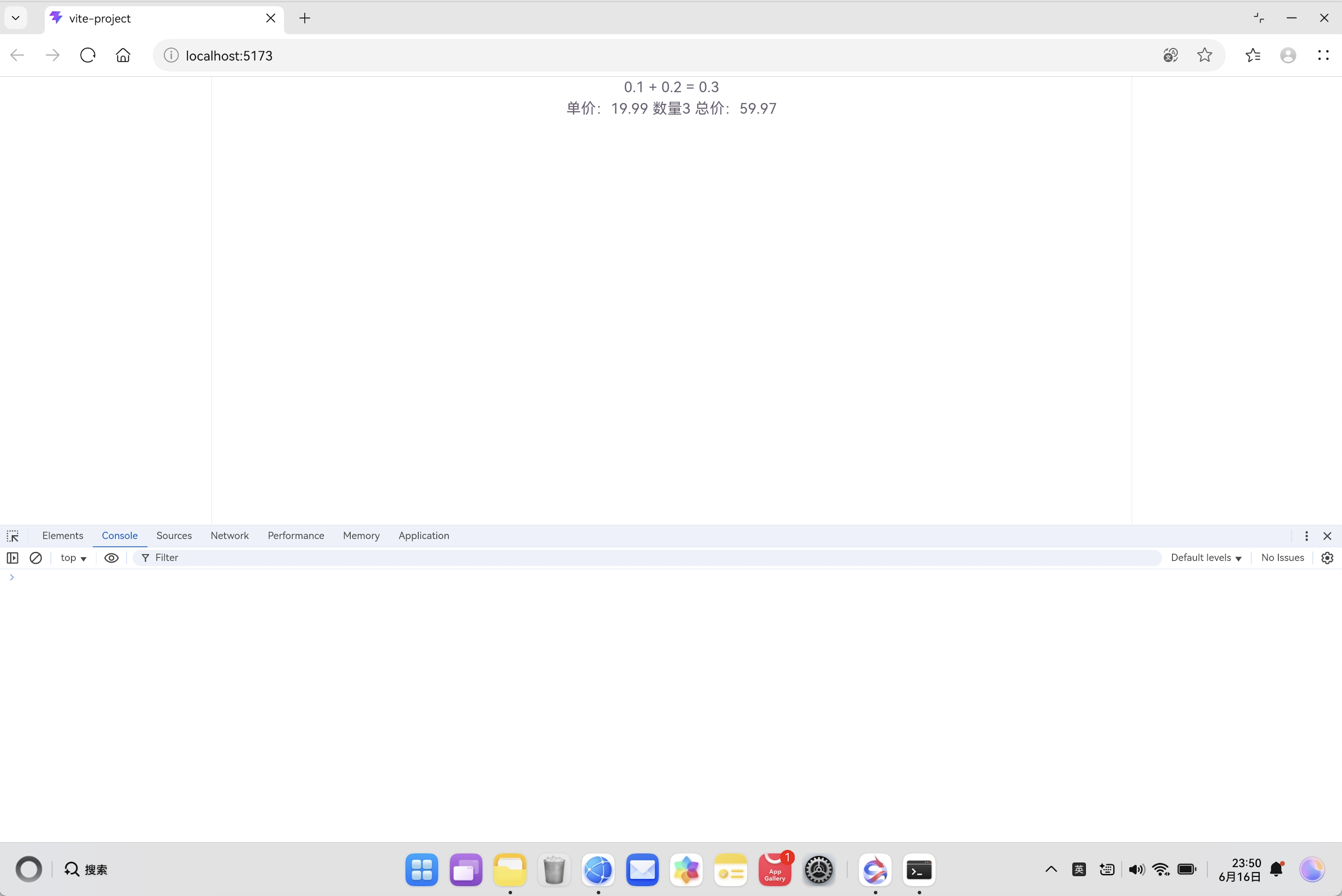Open the start launcher circle button

(29, 869)
